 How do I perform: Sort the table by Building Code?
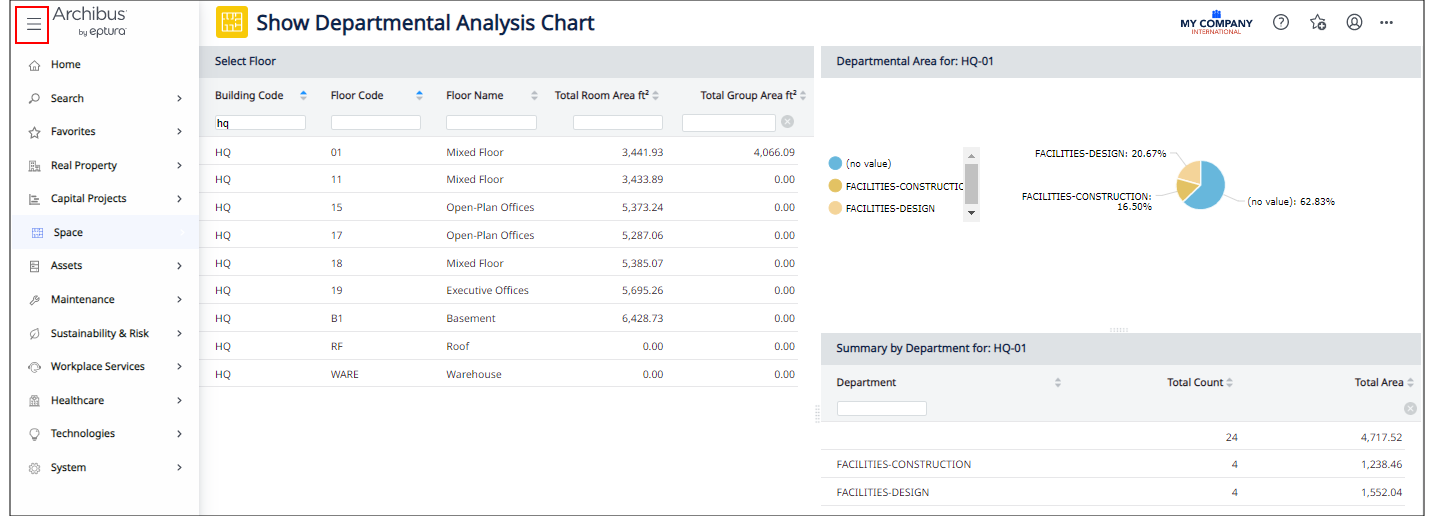click(303, 96)
